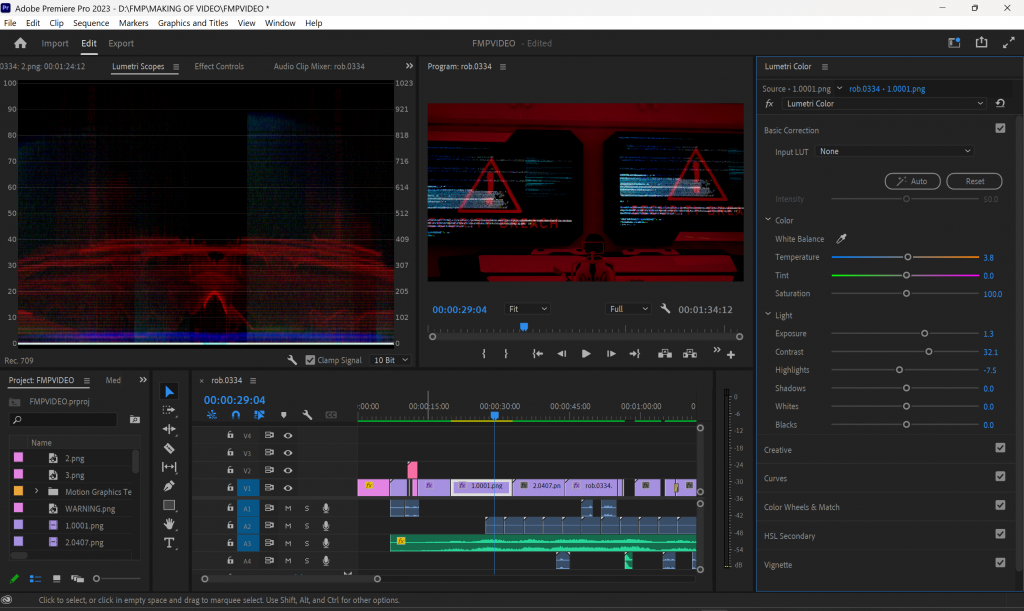Click the Reset button under Input LUT
This screenshot has height=611, width=1024.
(974, 181)
